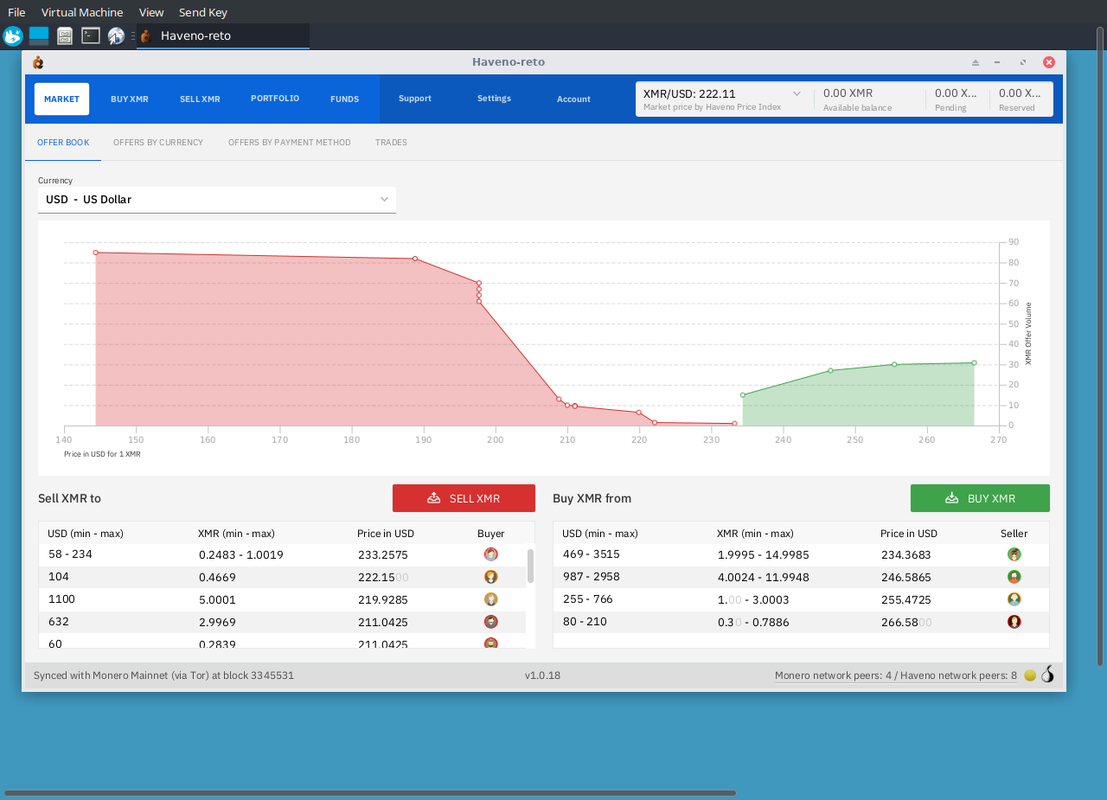The image size is (1107, 800).
Task: Switch to the TRADES sub-tab
Action: tap(391, 143)
